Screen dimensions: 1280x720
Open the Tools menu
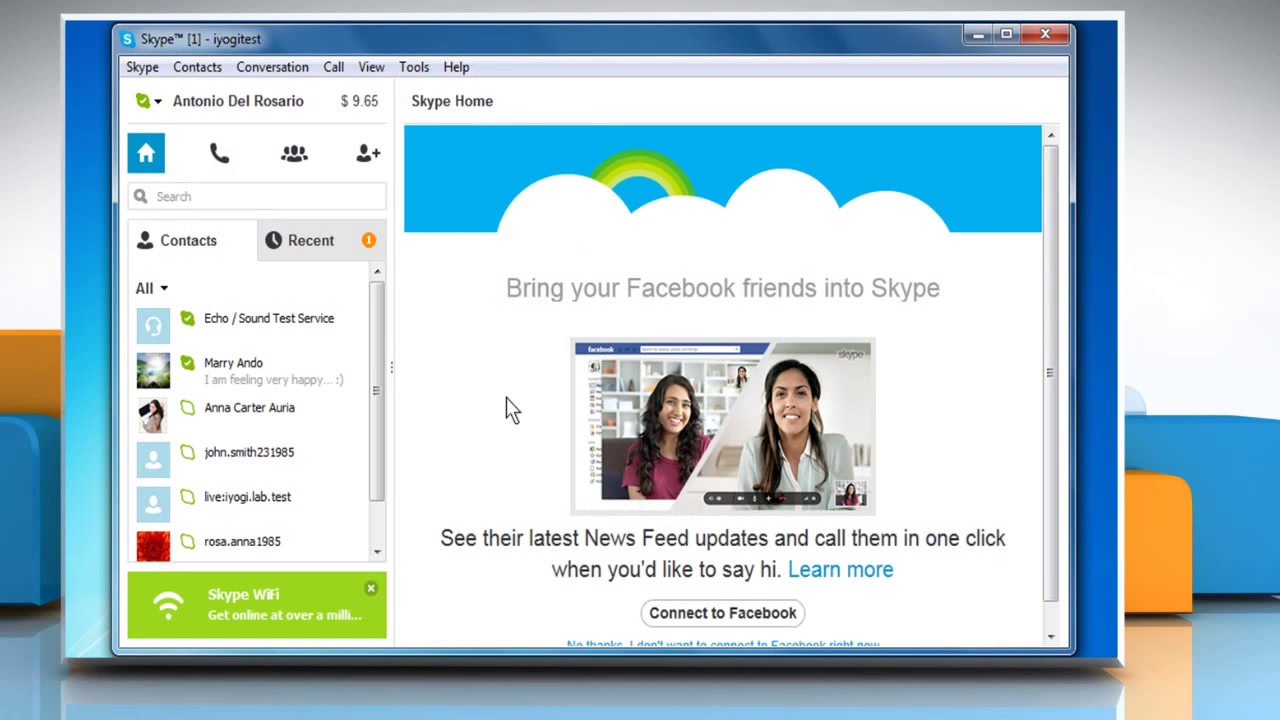coord(414,67)
